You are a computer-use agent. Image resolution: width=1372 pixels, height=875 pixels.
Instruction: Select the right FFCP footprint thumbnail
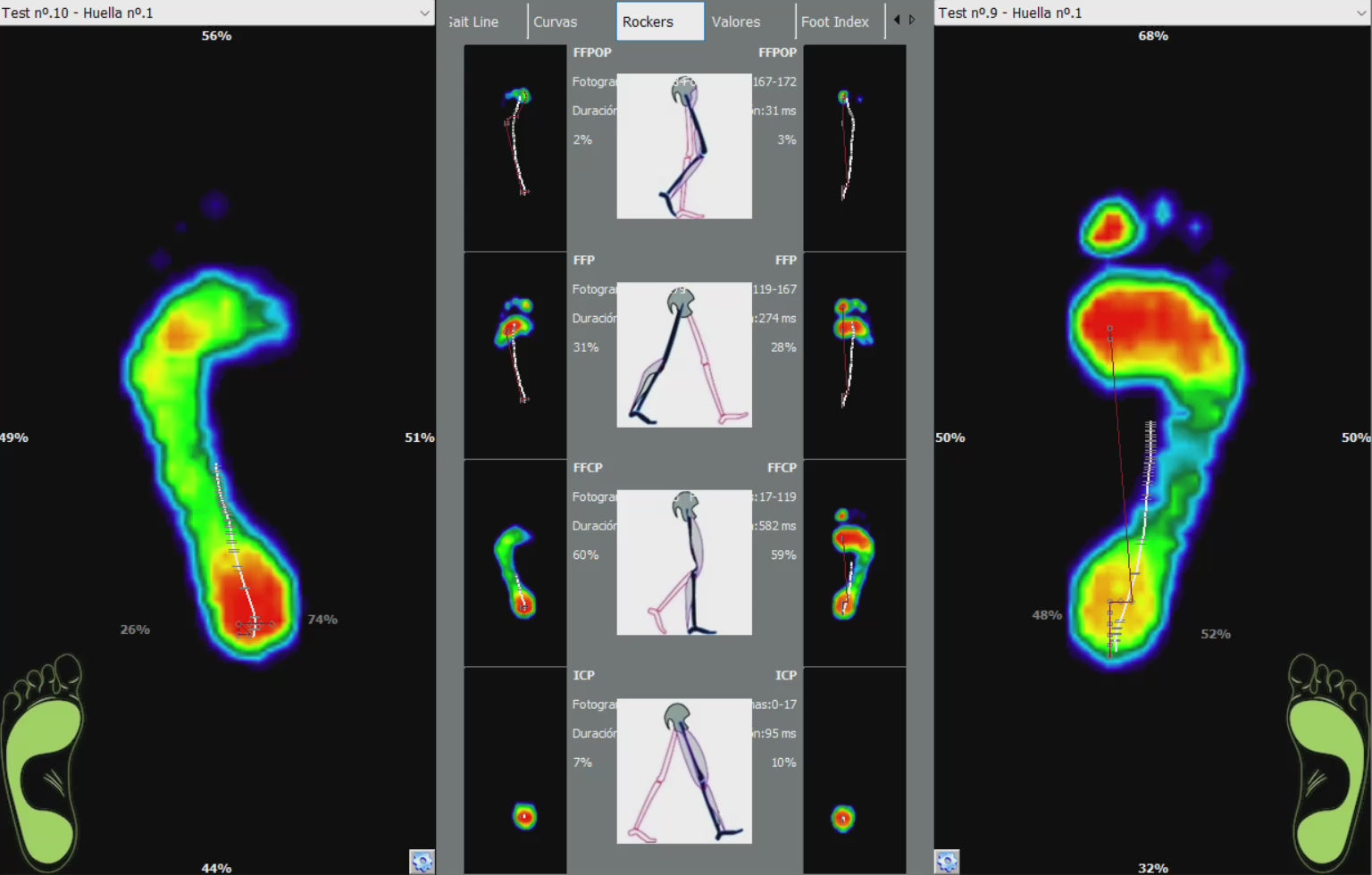[x=855, y=562]
